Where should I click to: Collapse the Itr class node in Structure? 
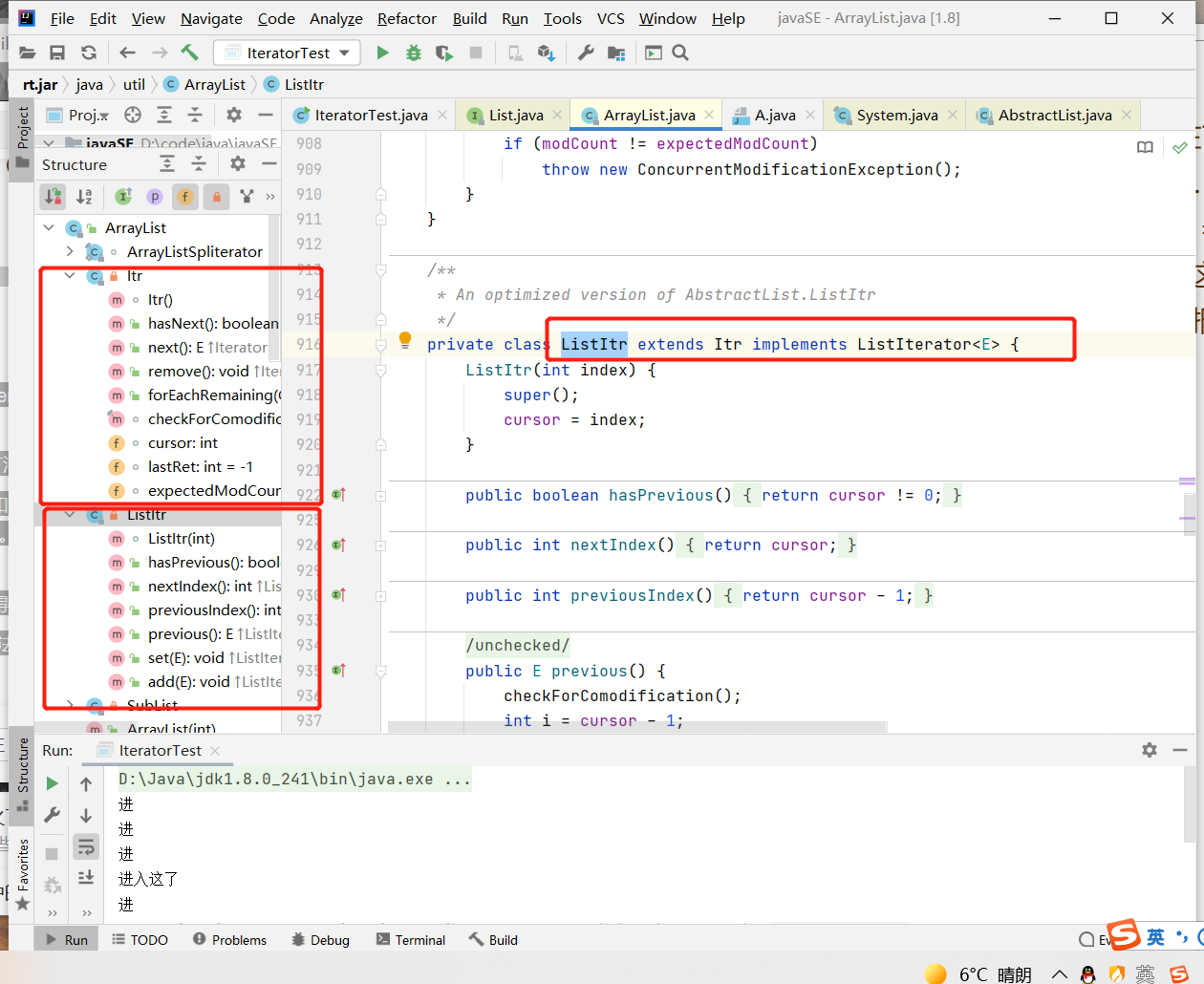70,275
